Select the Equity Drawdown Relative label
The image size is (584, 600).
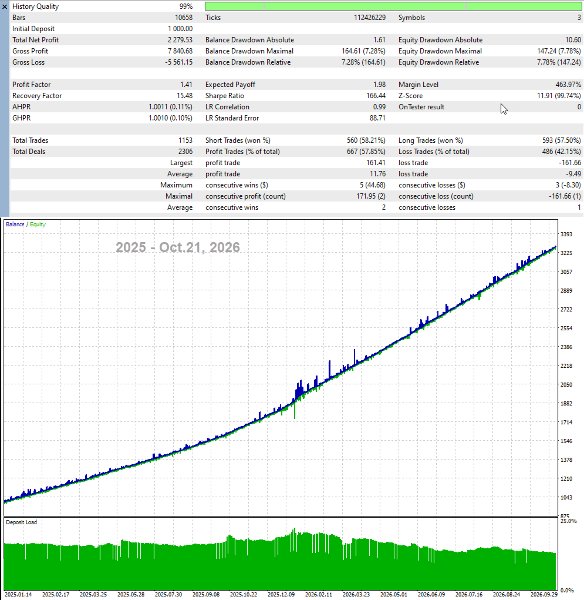tap(439, 62)
